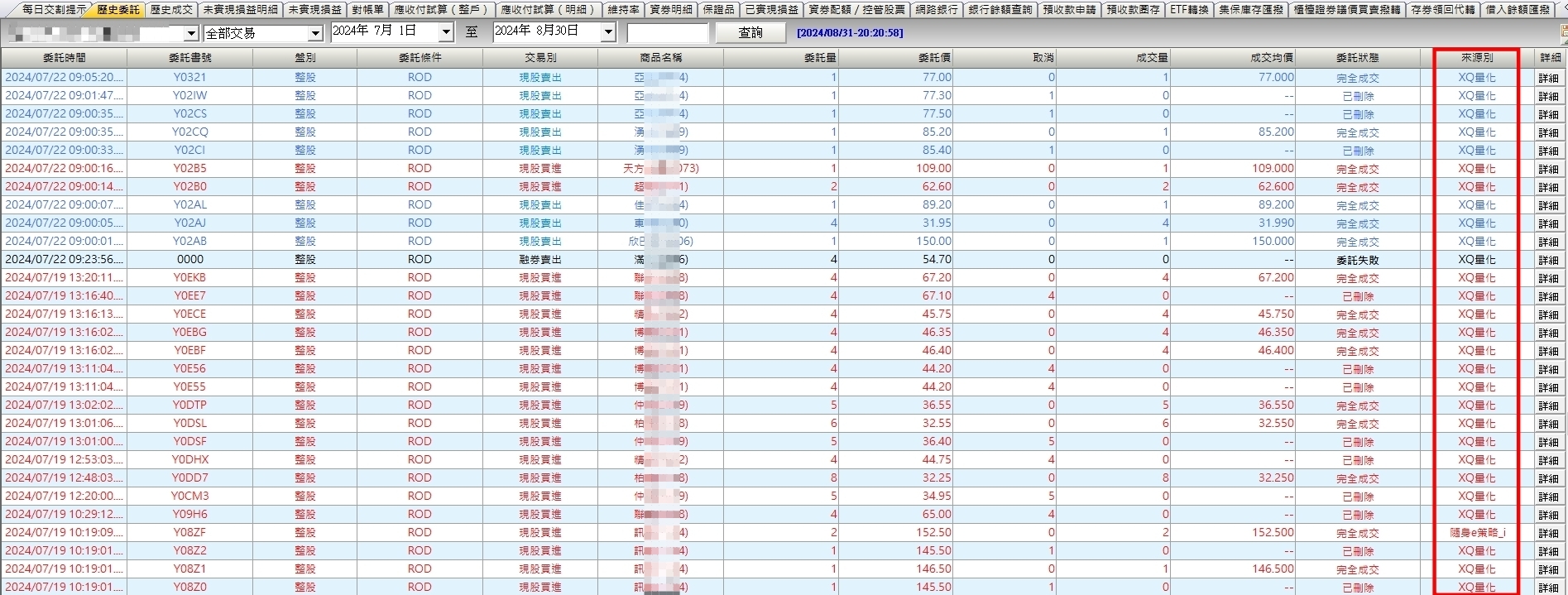Open the ETF轉換 tab

1189,10
